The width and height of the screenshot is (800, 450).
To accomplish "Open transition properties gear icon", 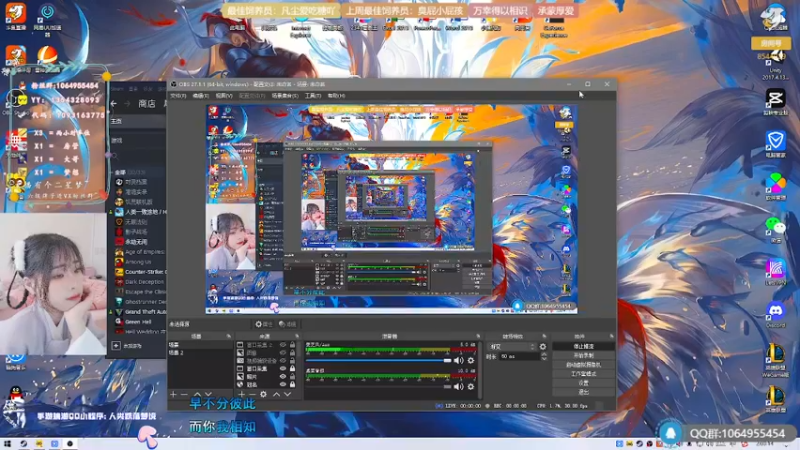I will click(543, 347).
